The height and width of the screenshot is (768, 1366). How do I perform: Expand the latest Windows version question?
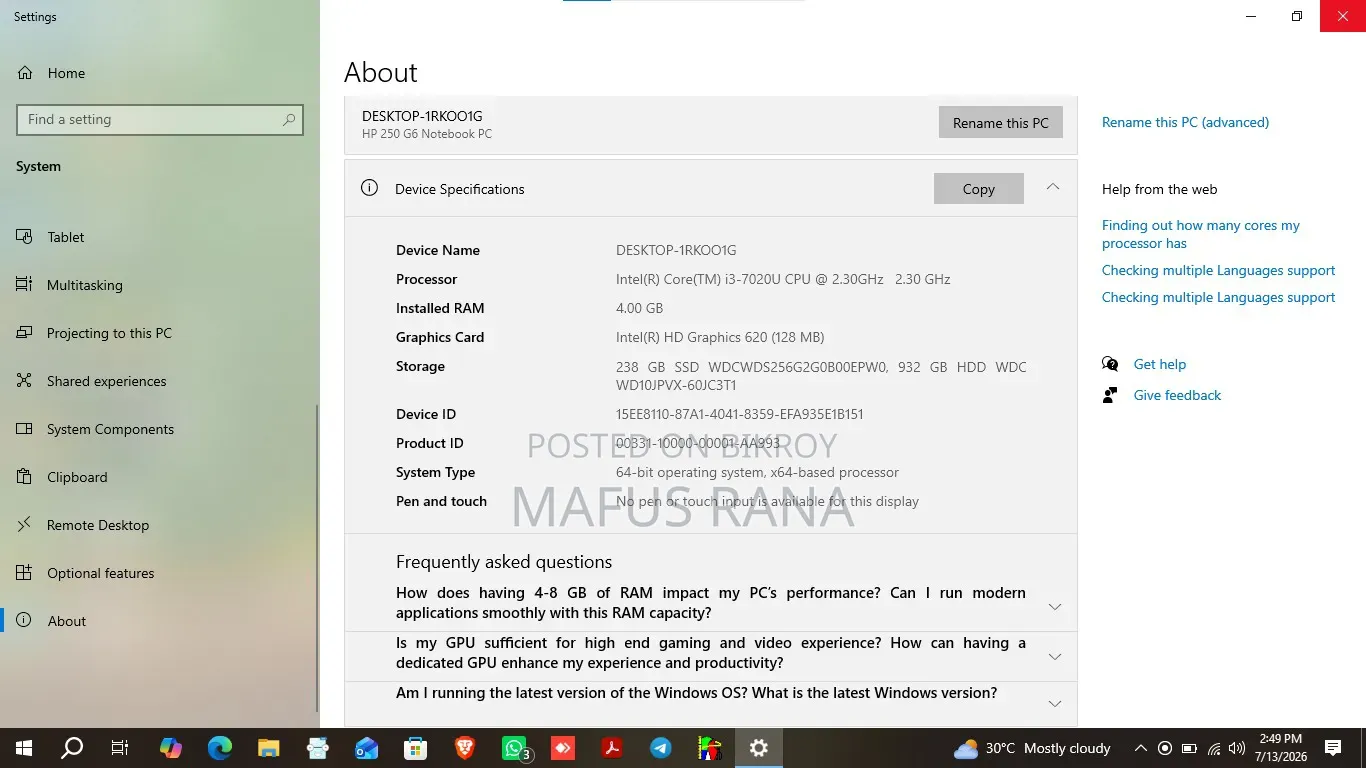[1055, 704]
